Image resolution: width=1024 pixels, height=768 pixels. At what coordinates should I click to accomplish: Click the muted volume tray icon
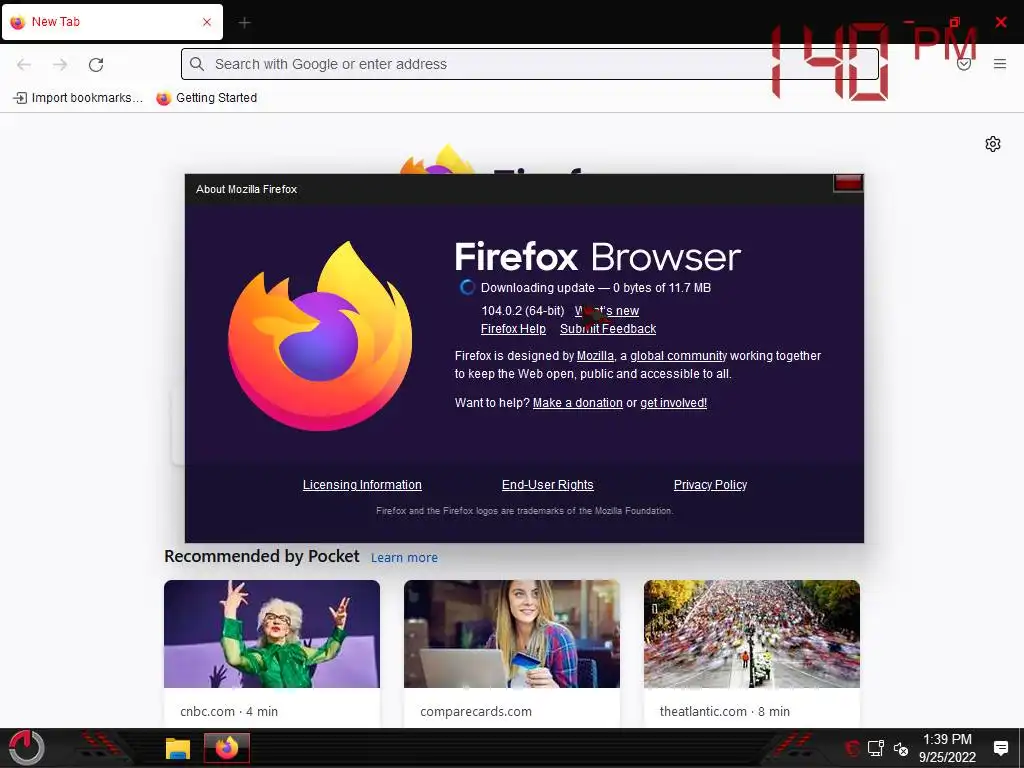pyautogui.click(x=901, y=748)
